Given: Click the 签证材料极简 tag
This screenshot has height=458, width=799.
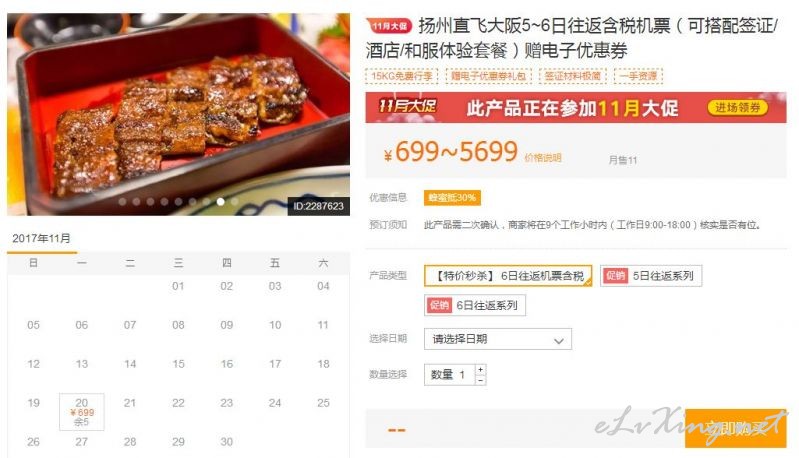Looking at the screenshot, I should pos(573,76).
